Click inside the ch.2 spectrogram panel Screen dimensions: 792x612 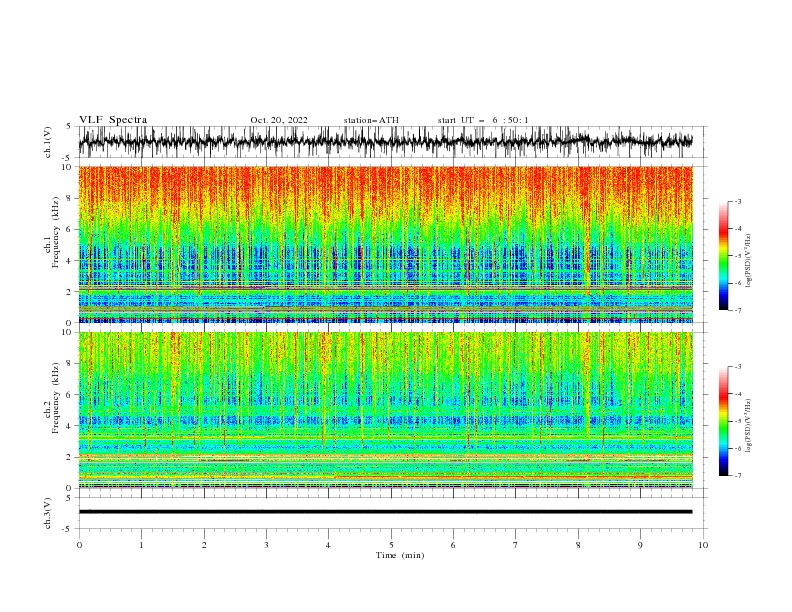coord(385,410)
